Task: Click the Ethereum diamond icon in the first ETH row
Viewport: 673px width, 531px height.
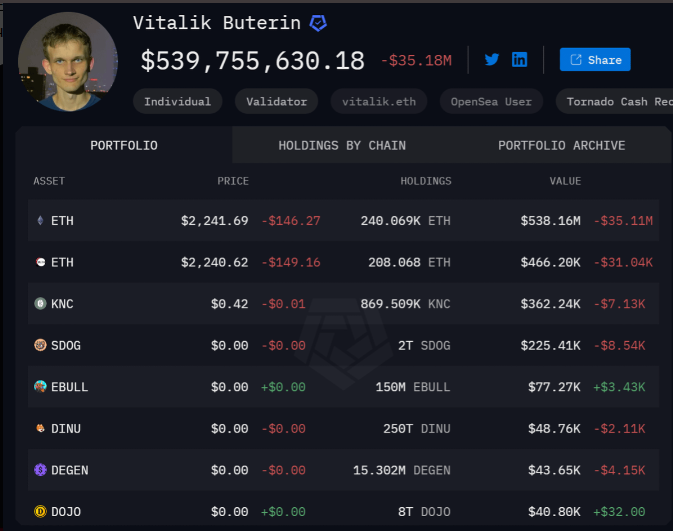Action: pyautogui.click(x=40, y=221)
